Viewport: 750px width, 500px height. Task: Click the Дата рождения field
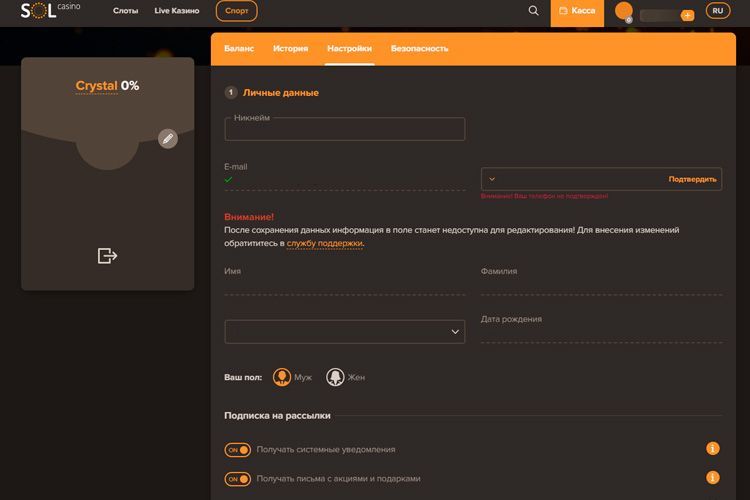[x=601, y=333]
